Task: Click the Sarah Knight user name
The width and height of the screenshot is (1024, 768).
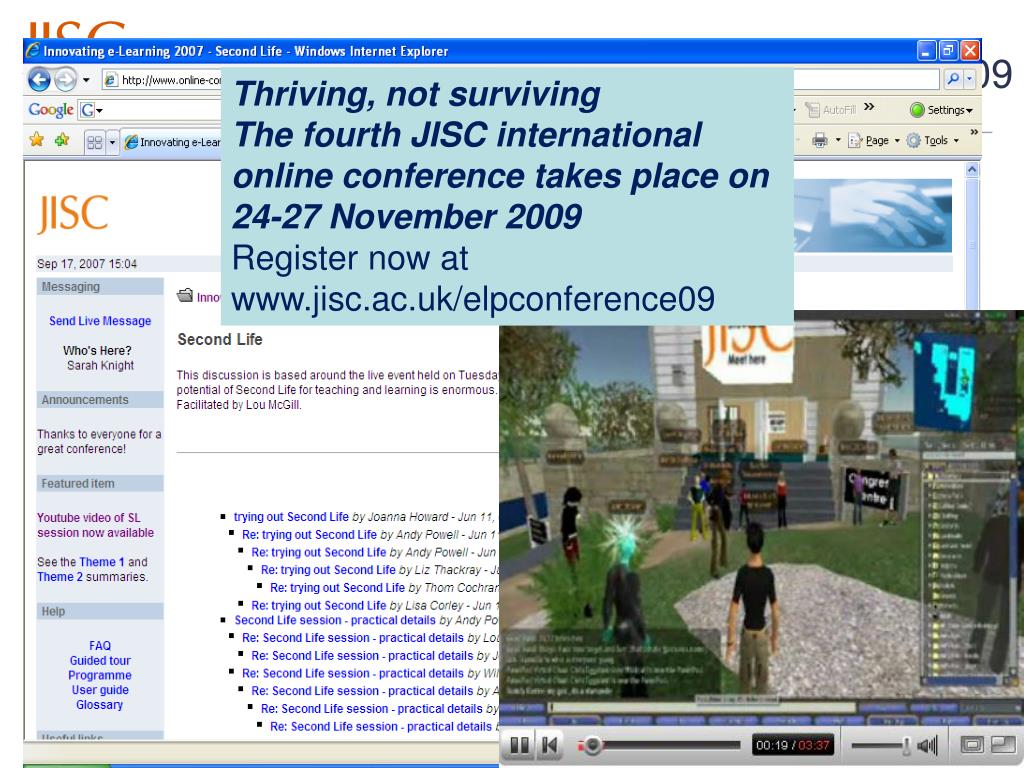Action: point(100,366)
